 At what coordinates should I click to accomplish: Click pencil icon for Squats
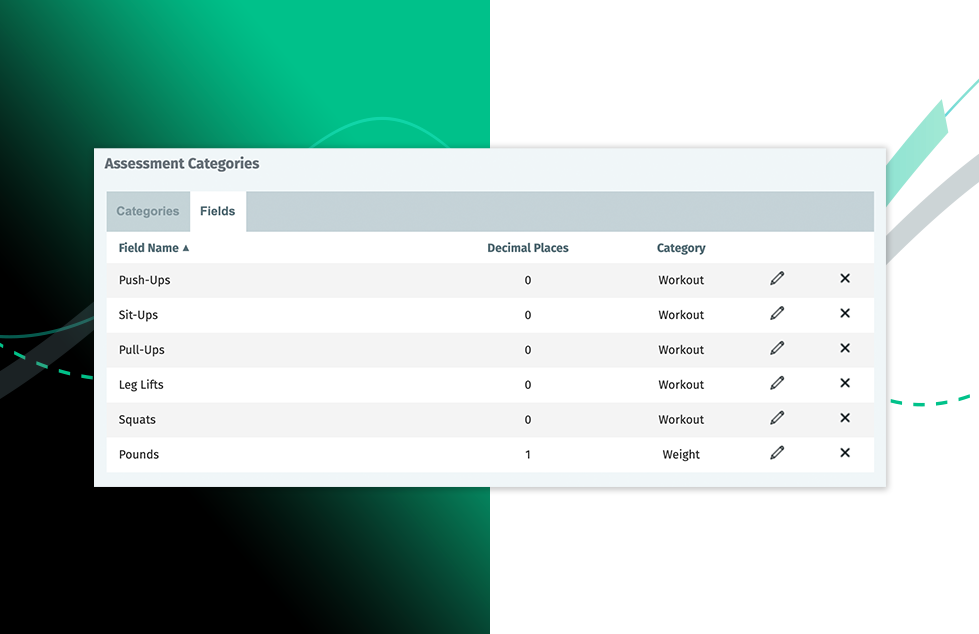777,418
